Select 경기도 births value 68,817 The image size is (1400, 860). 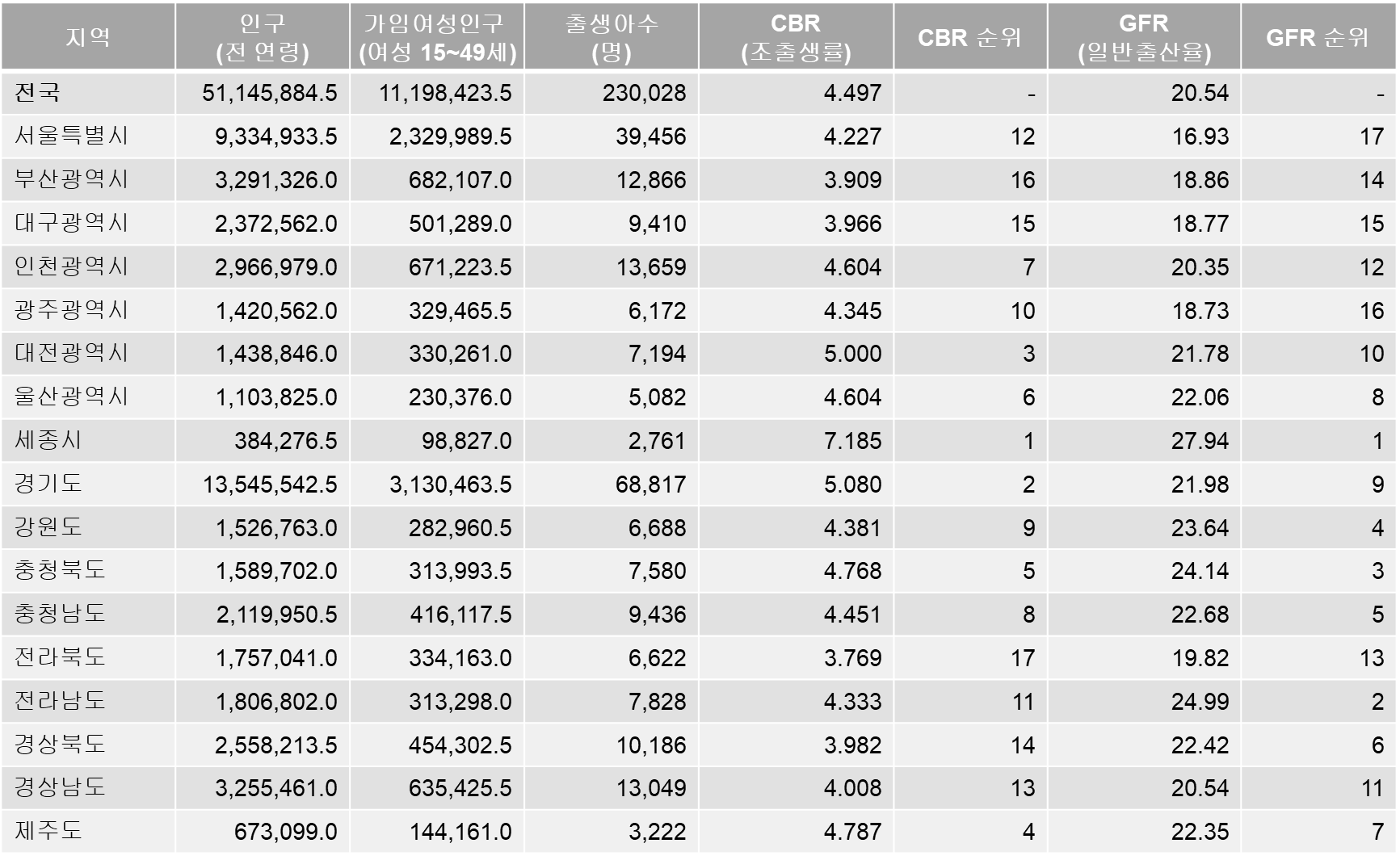point(650,485)
